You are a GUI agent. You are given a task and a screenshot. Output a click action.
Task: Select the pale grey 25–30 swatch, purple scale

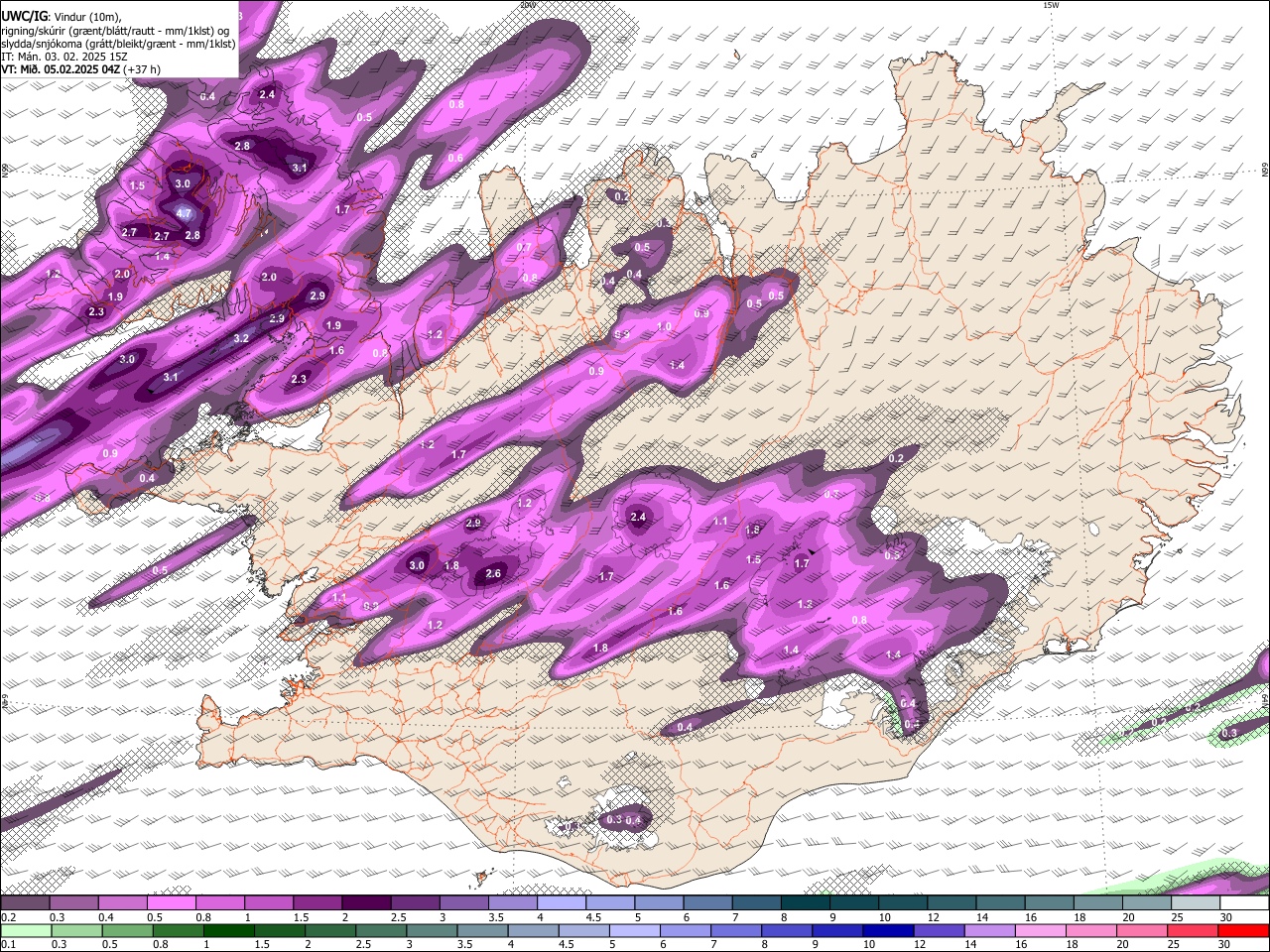coord(1196,903)
